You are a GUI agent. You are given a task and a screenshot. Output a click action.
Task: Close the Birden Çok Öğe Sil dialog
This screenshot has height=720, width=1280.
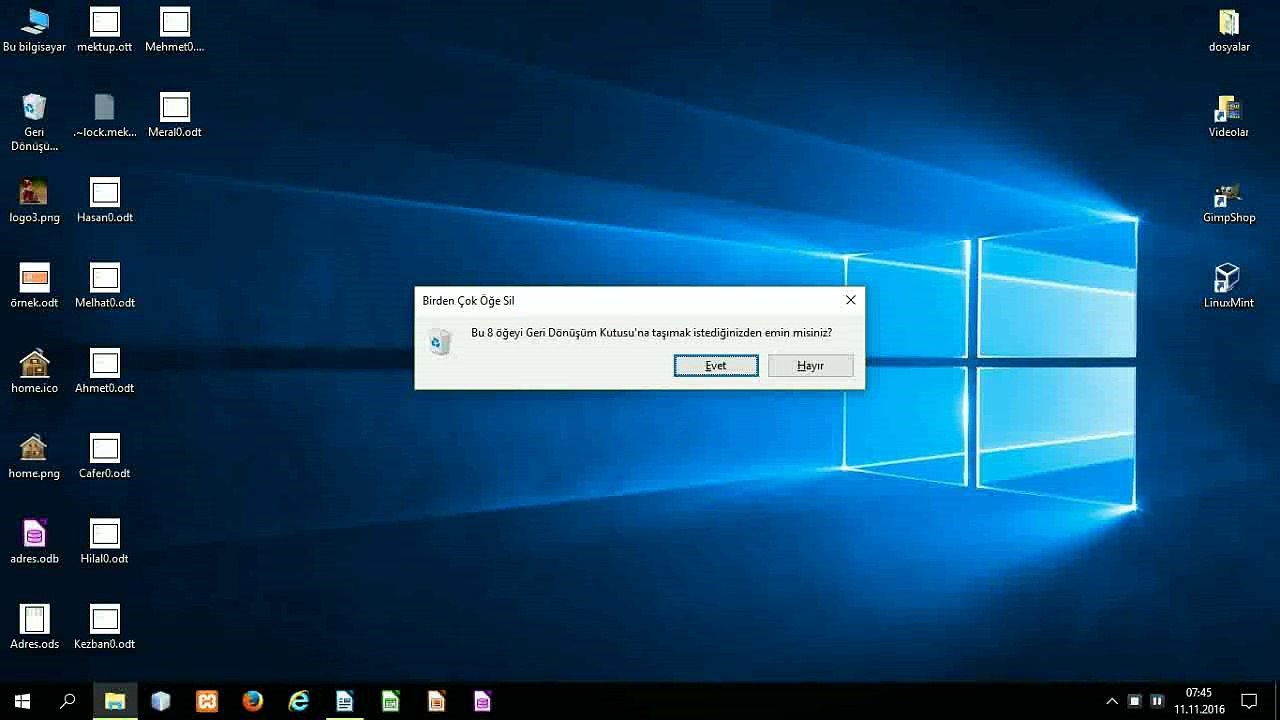coord(850,300)
